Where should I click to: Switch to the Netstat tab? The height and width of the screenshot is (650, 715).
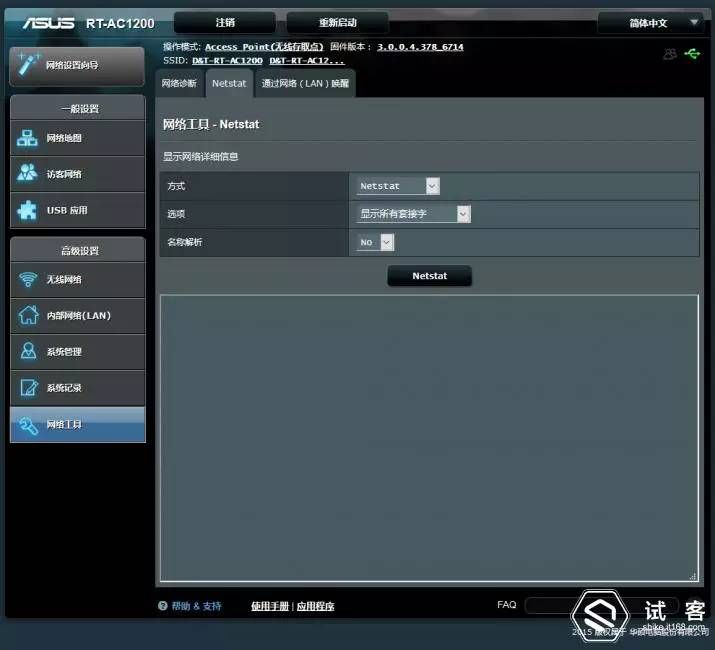229,83
